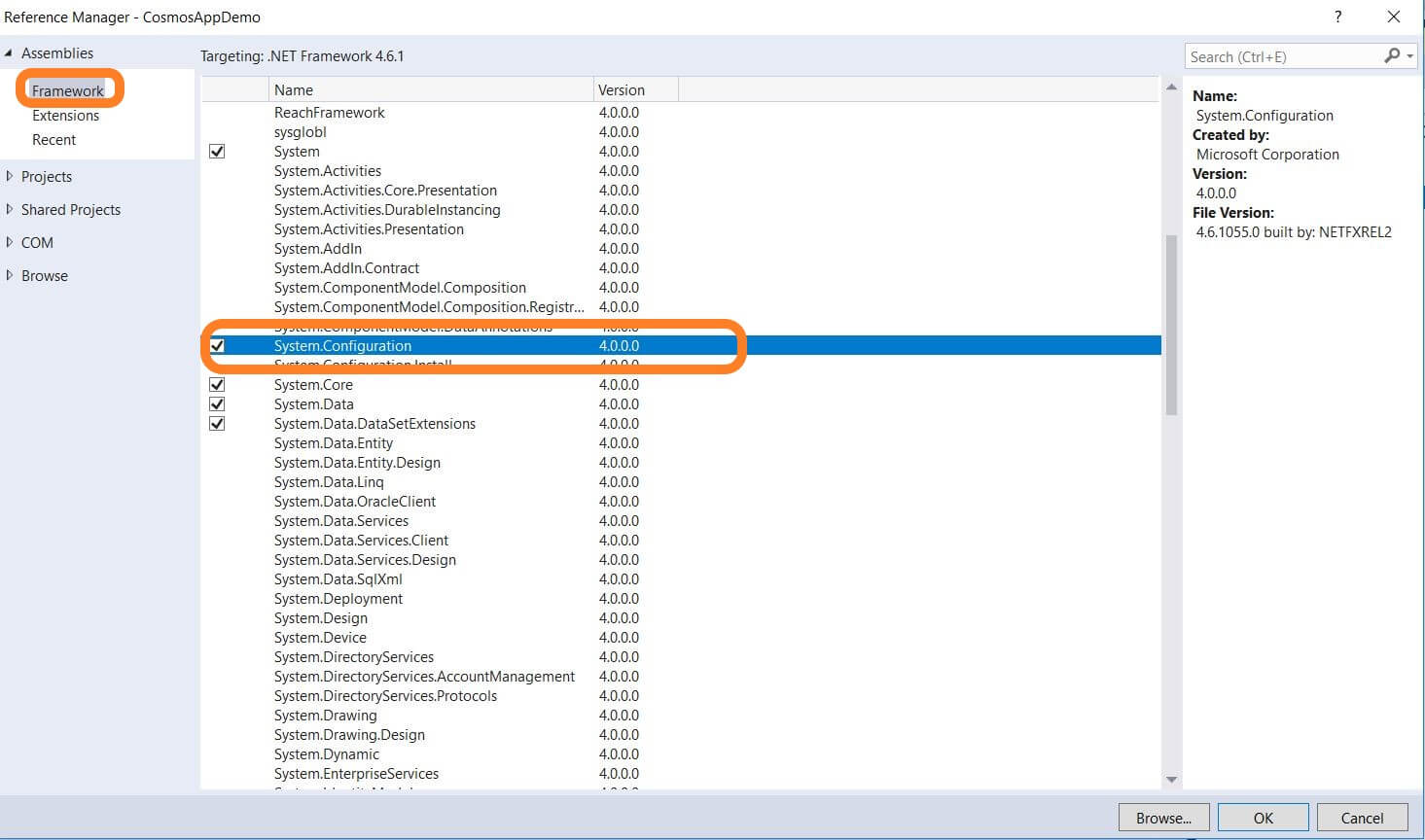Select the System.AddIn.Contract row
Image resolution: width=1425 pixels, height=840 pixels.
[x=681, y=268]
